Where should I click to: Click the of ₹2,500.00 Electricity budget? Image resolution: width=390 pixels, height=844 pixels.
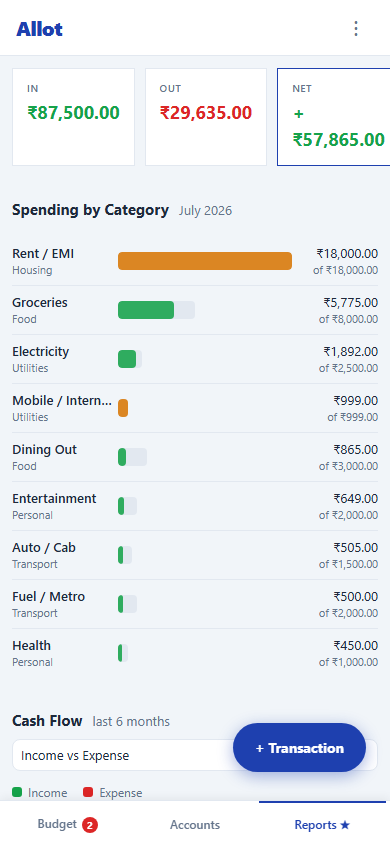point(349,368)
